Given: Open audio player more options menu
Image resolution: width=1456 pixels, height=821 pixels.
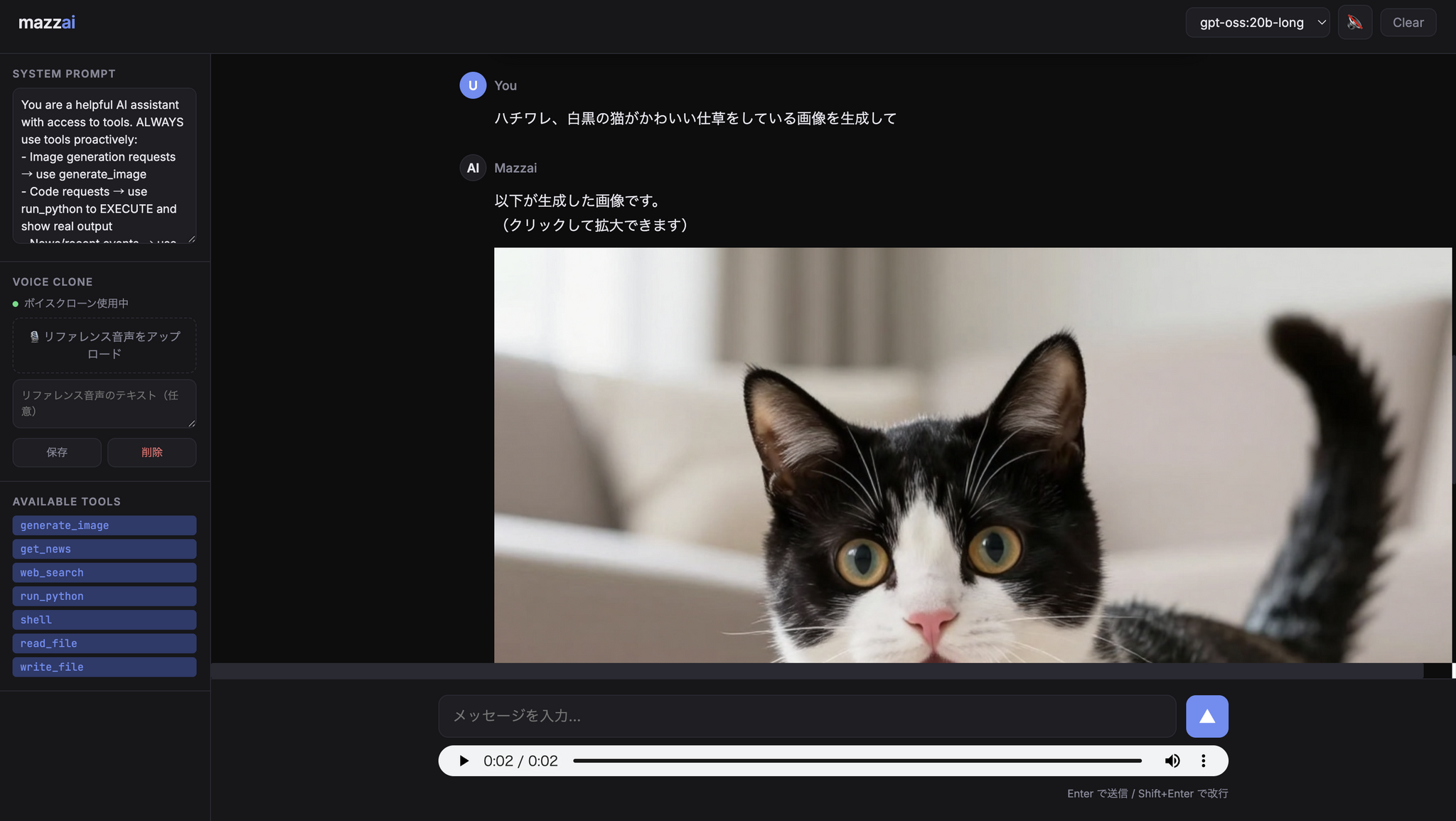Looking at the screenshot, I should pyautogui.click(x=1203, y=761).
